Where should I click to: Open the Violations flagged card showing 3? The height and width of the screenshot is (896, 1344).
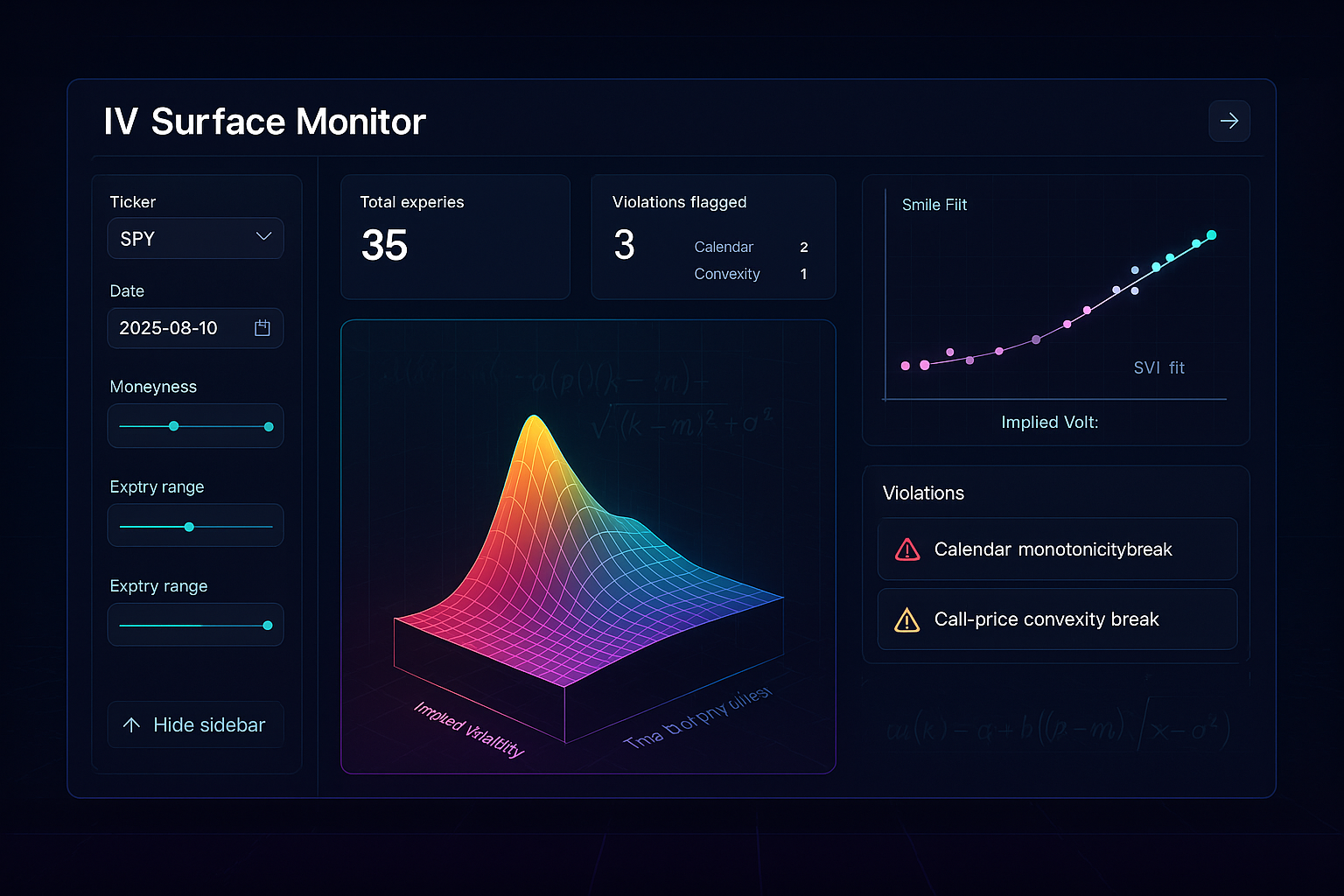pyautogui.click(x=713, y=236)
